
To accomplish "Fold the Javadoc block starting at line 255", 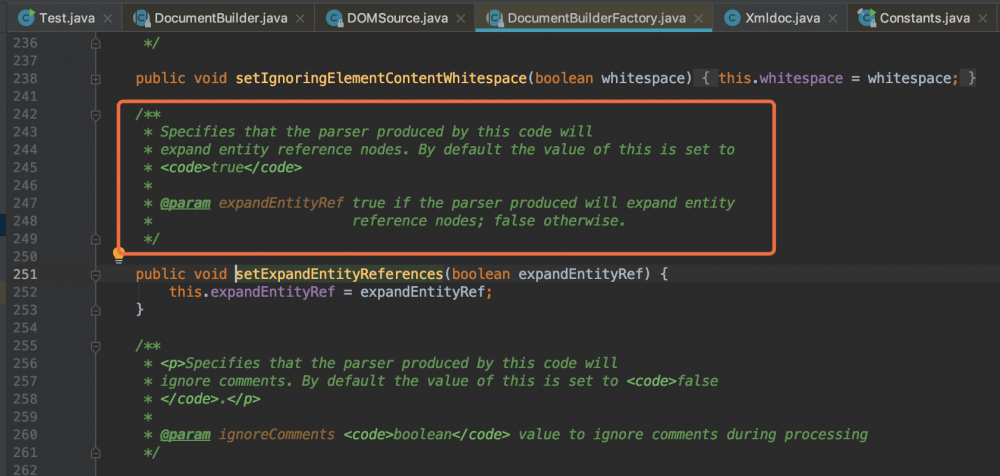I will (95, 345).
